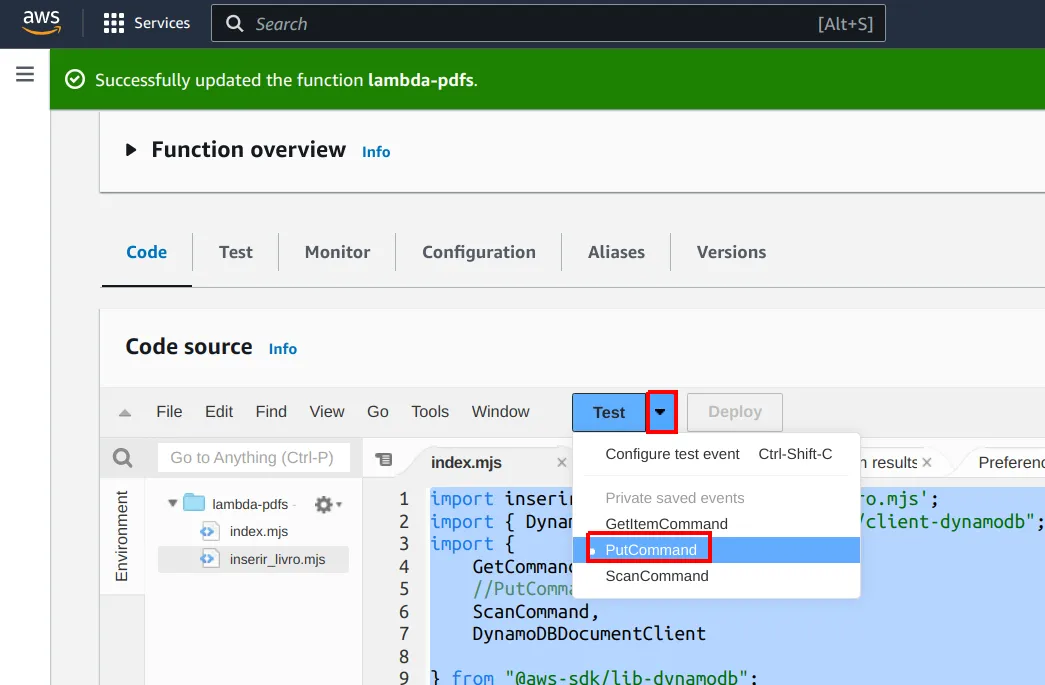Open the lambda-pdfs folder gear settings
1045x685 pixels.
328,504
